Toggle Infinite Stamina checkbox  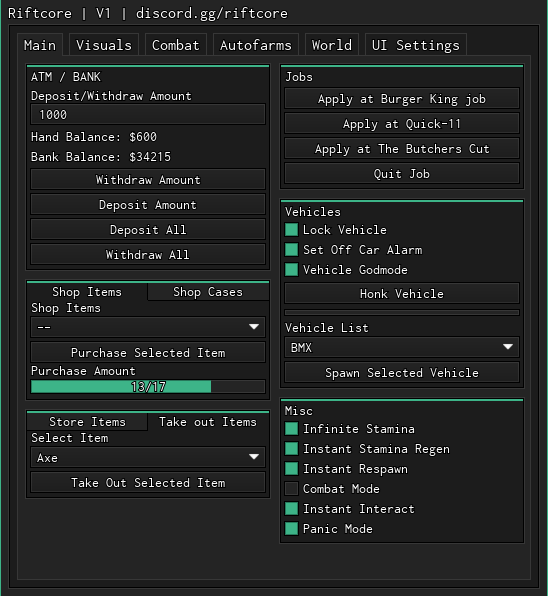click(291, 429)
